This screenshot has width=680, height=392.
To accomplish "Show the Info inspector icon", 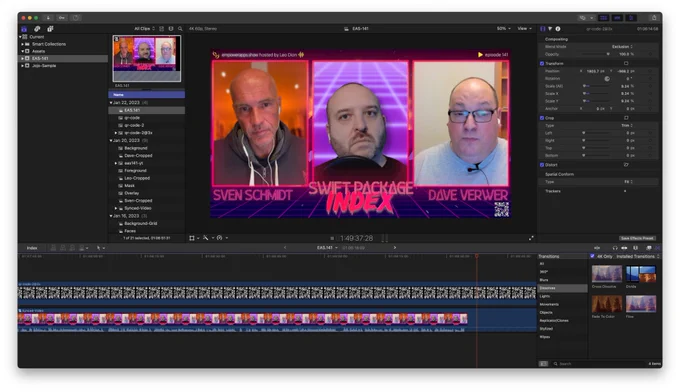I will click(x=558, y=29).
